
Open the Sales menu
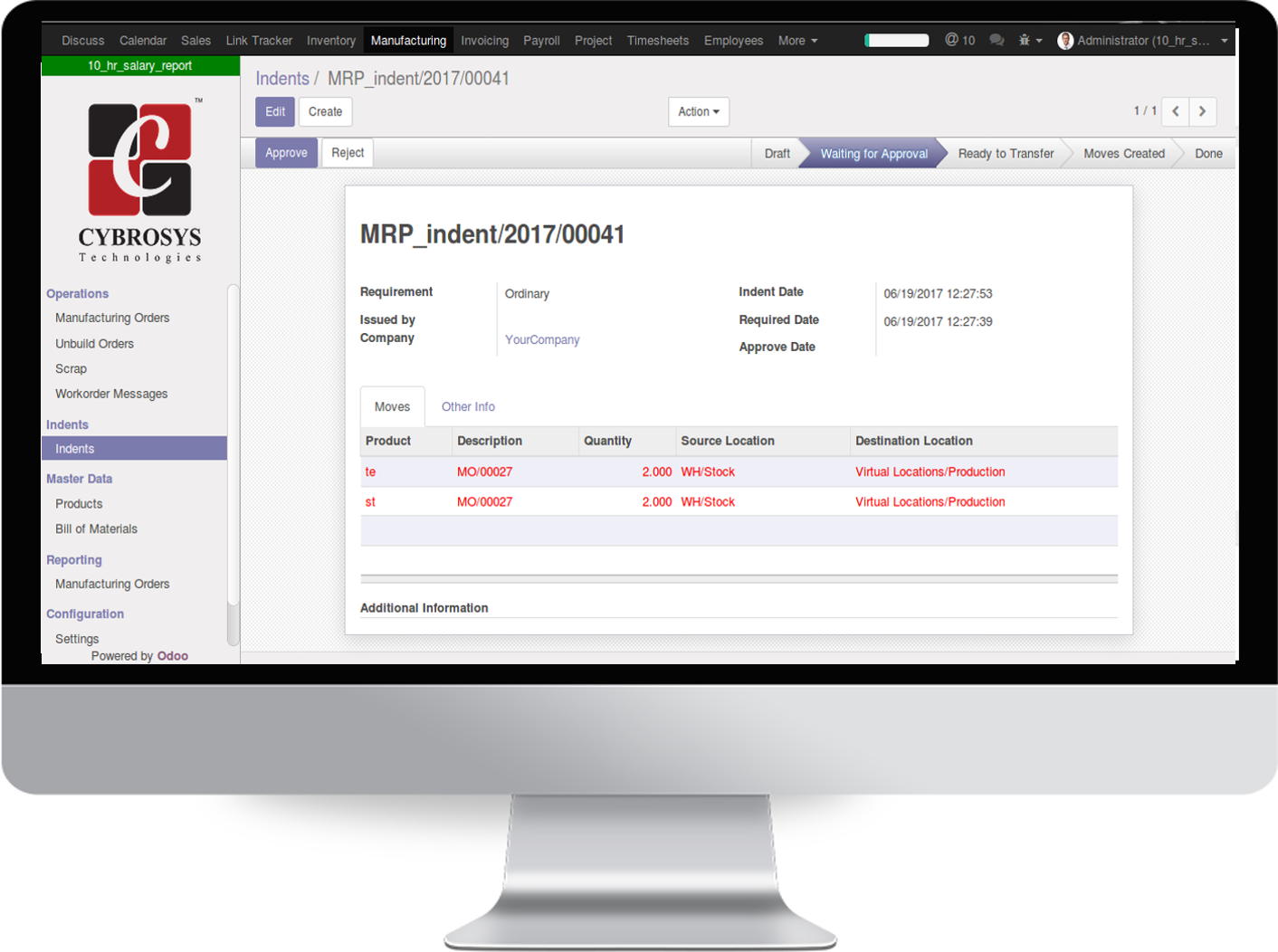pyautogui.click(x=196, y=41)
